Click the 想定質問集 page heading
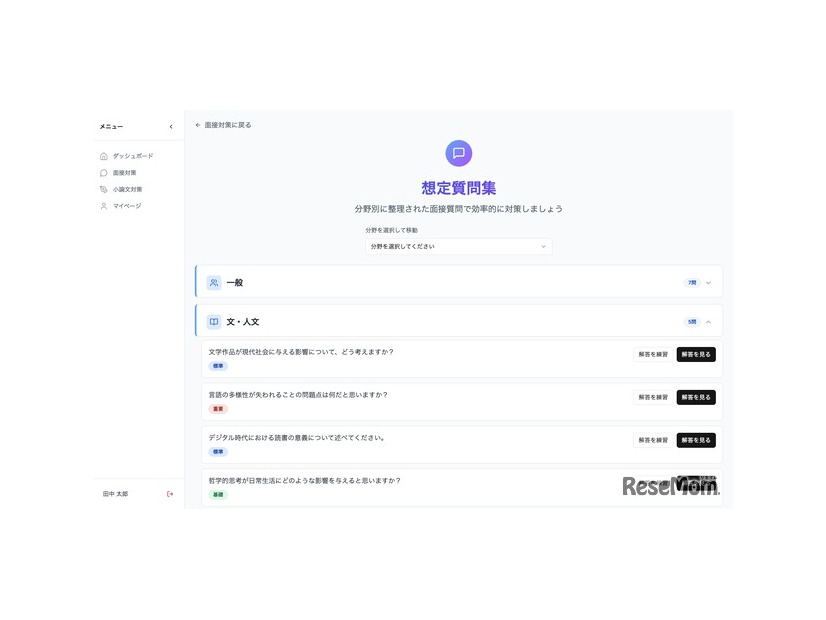This screenshot has height=620, width=826. (458, 188)
